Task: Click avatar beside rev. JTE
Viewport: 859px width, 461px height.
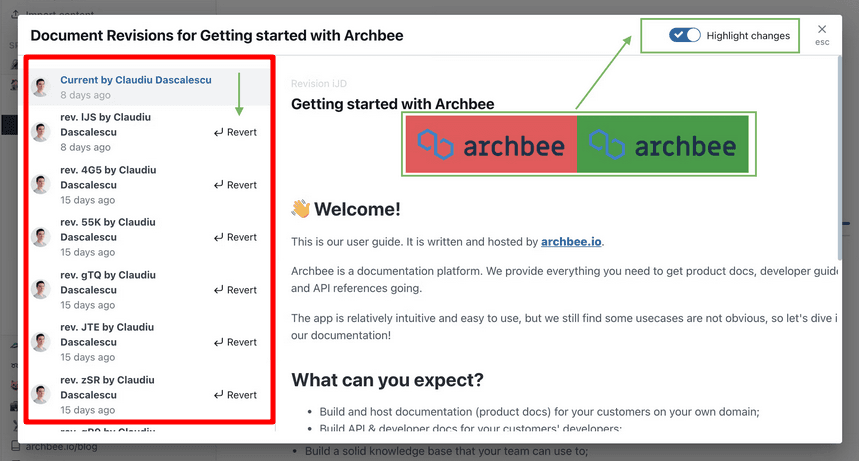Action: [41, 342]
